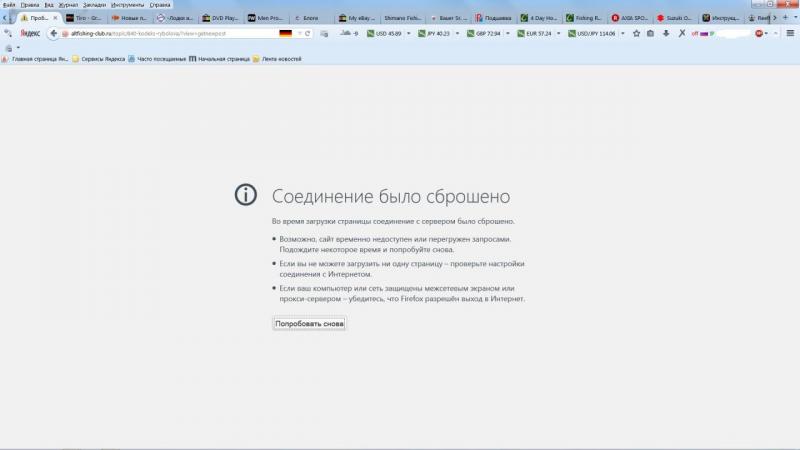Viewport: 800px width, 450px height.
Task: Open the Закладки menu
Action: [x=94, y=5]
